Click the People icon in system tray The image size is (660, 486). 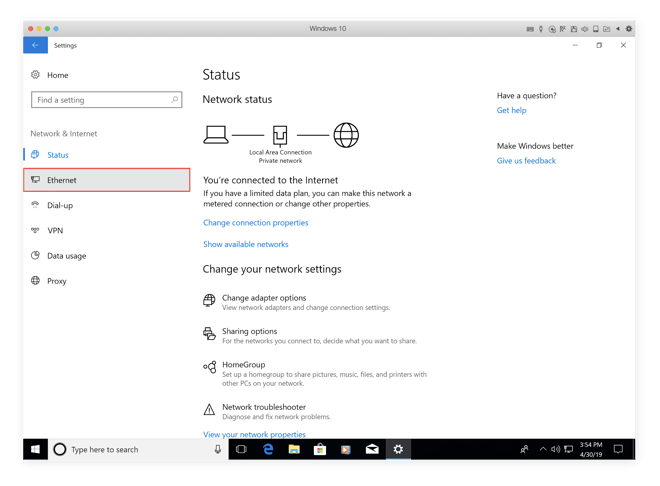(x=524, y=449)
